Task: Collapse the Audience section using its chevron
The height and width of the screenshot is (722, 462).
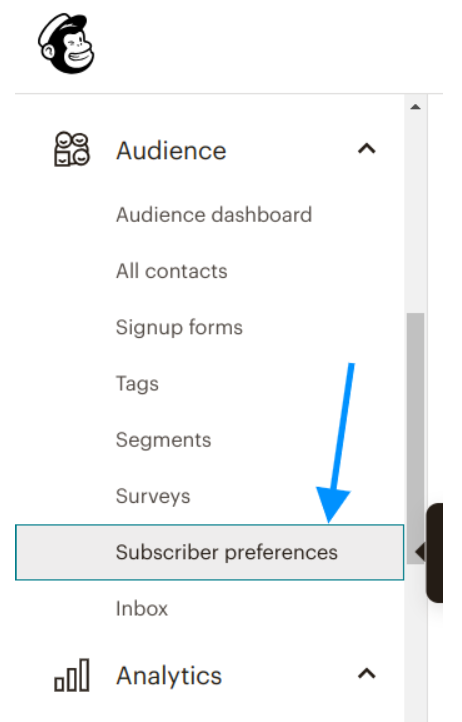Action: [x=367, y=149]
